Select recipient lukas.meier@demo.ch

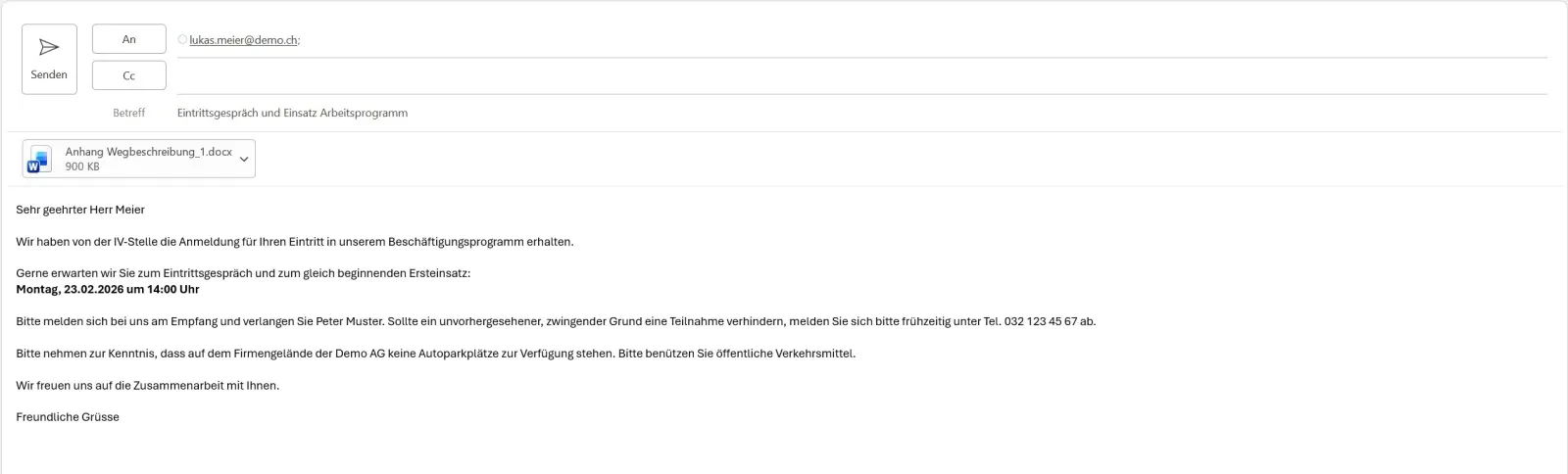click(x=244, y=40)
